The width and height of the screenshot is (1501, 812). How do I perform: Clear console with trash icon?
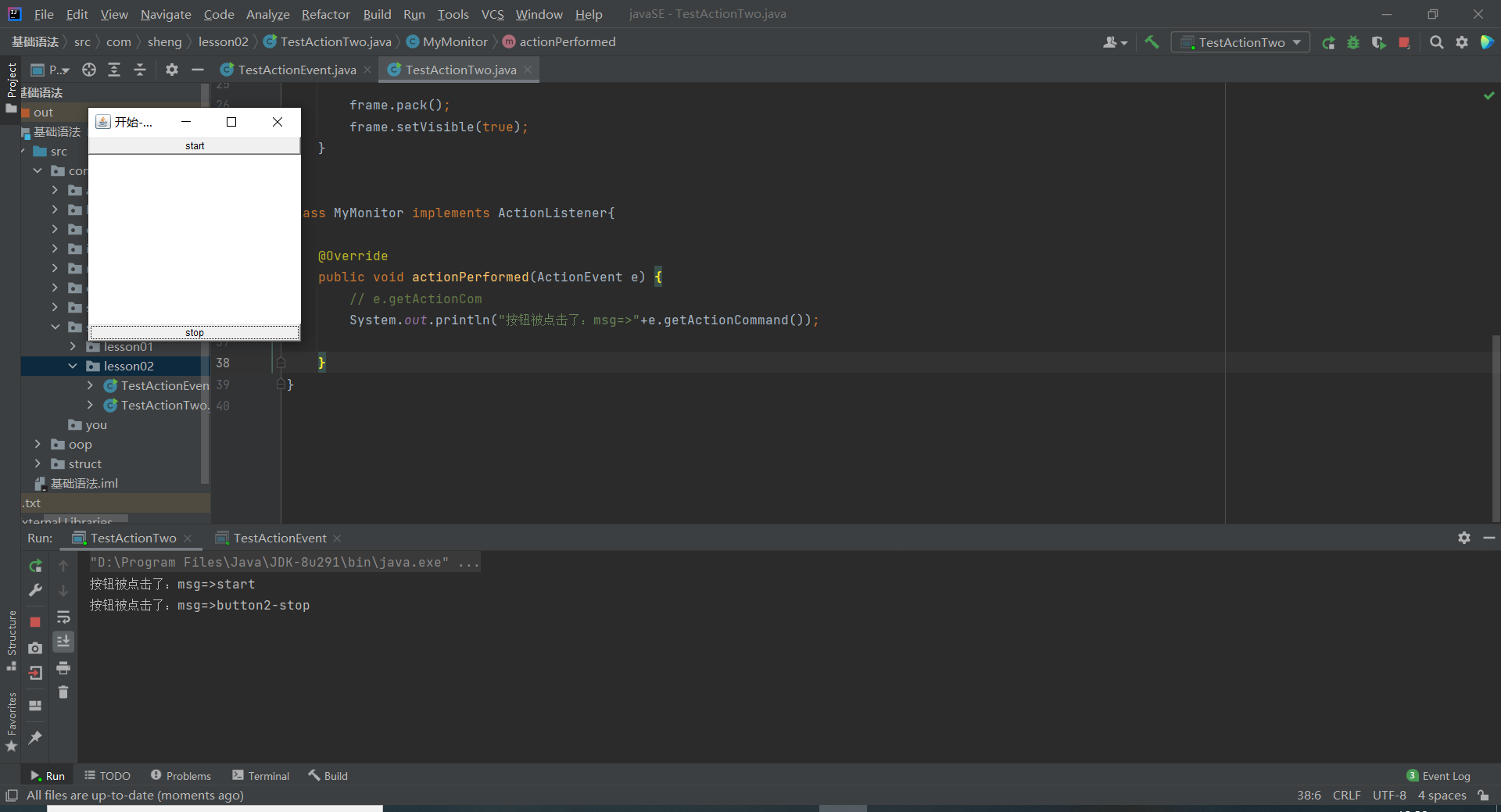click(63, 692)
